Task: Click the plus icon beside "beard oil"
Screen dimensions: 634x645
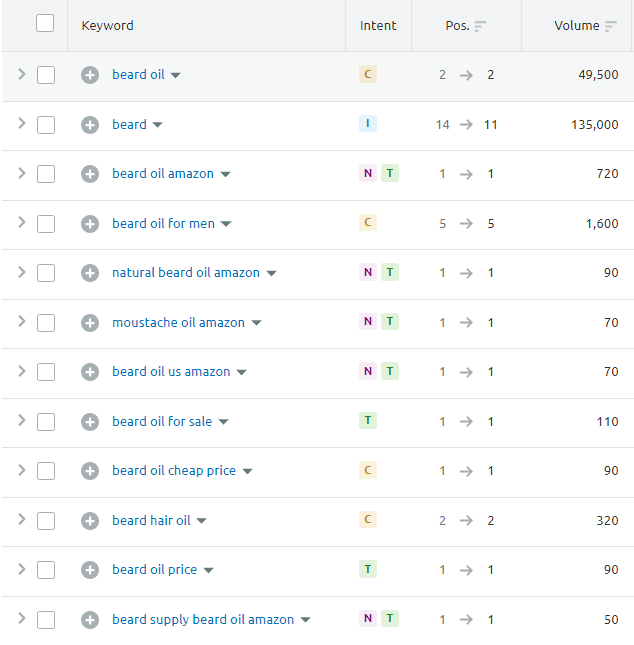Action: pyautogui.click(x=90, y=75)
